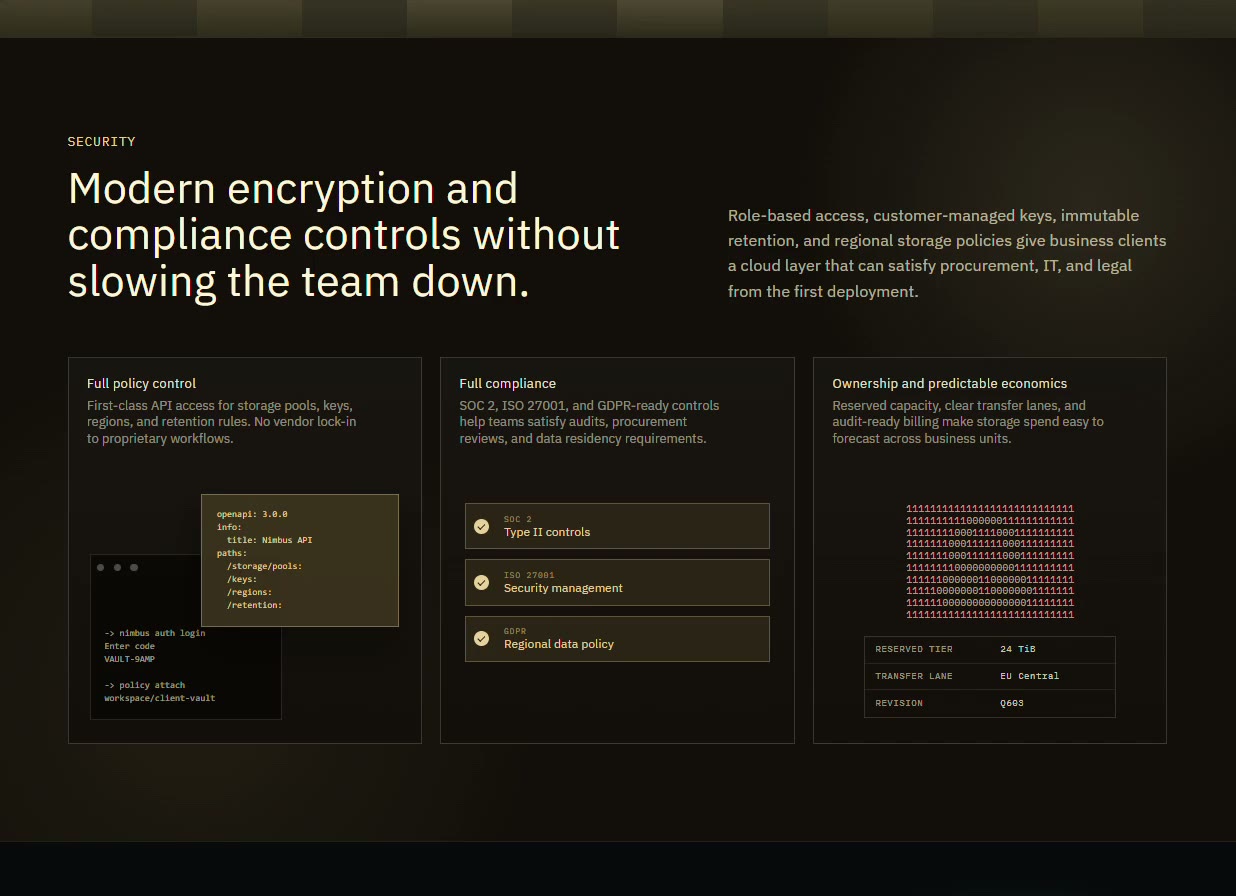
Task: Click the SOC 2 checkmark icon
Action: [481, 526]
